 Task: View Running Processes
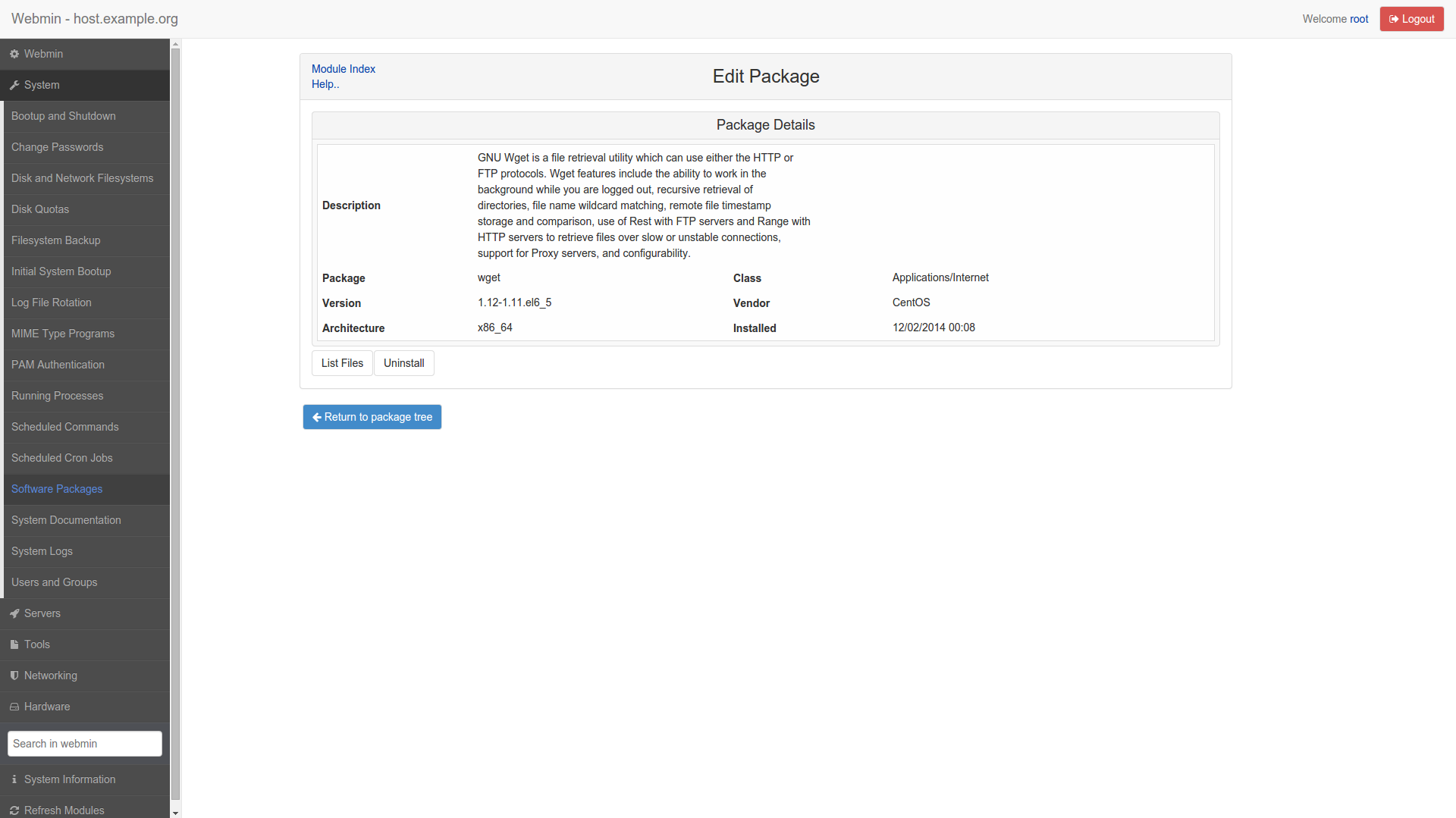86,396
